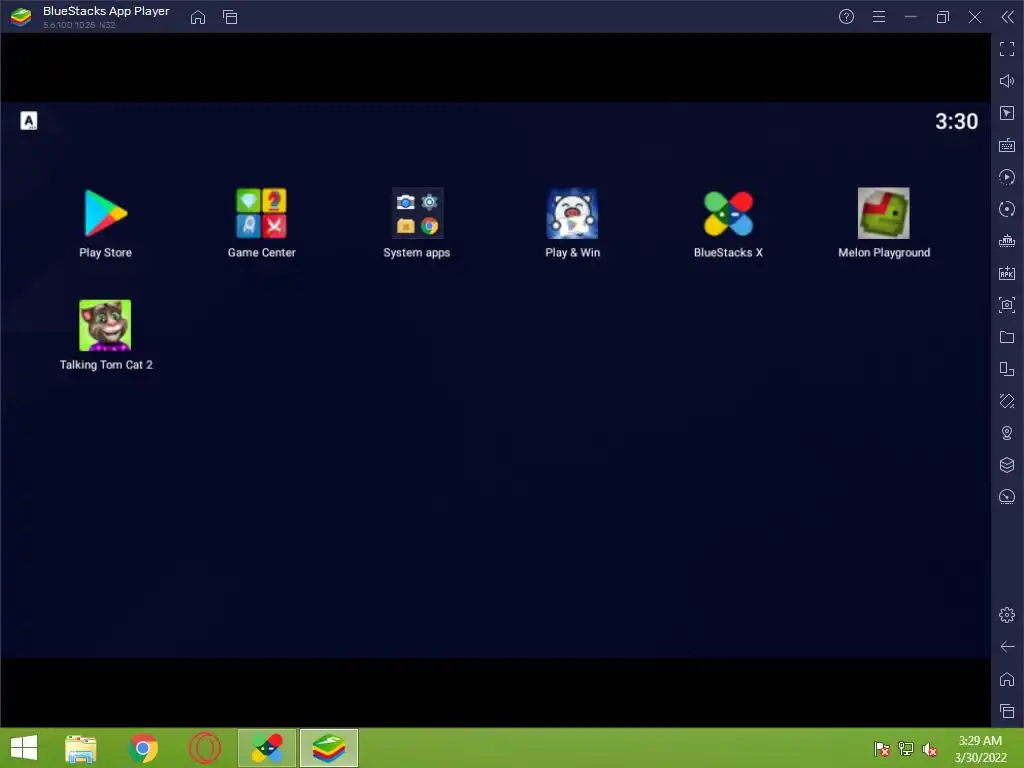Open File Explorer from the taskbar
Screen dimensions: 1024x768
81,748
